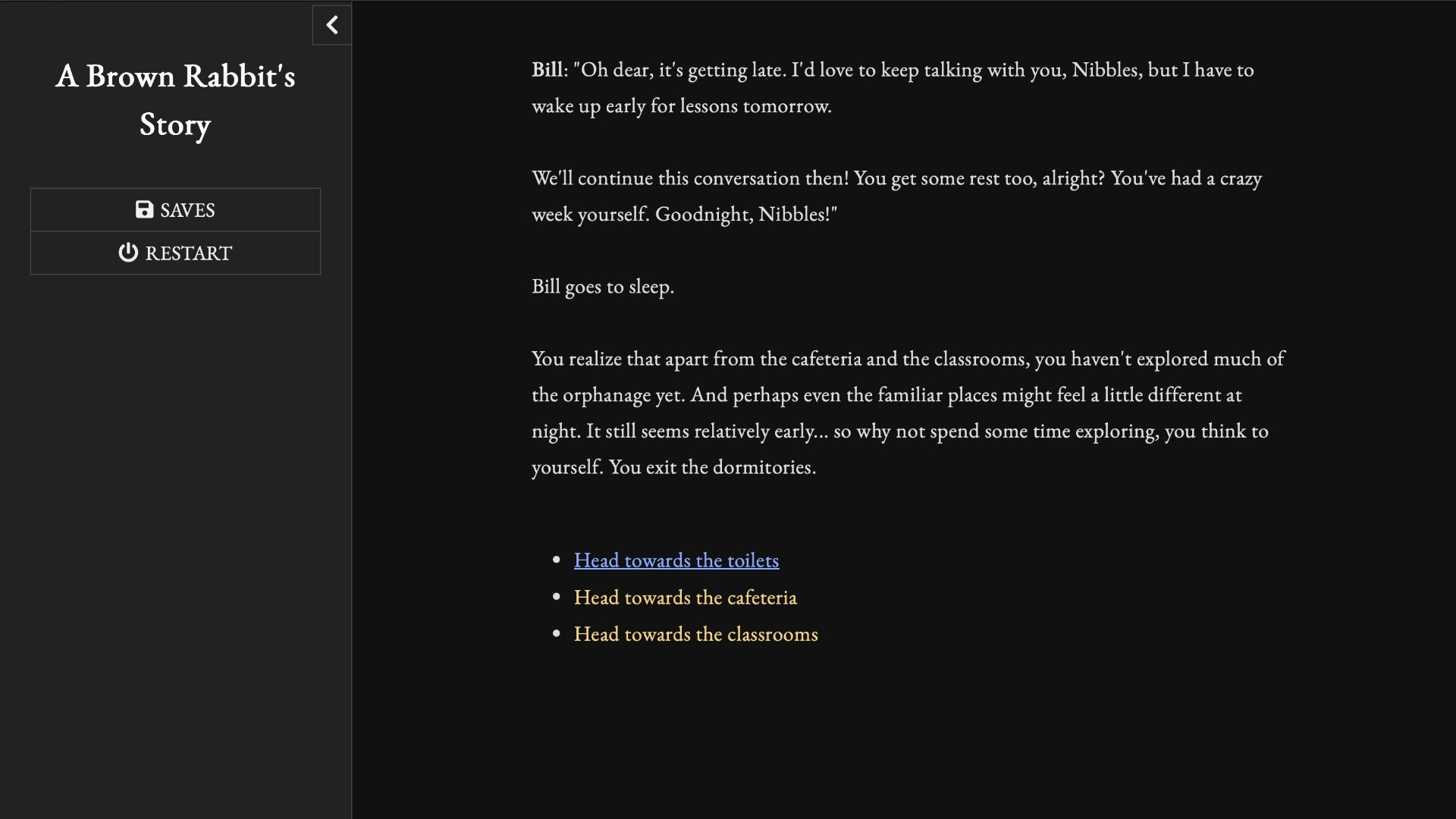Image resolution: width=1456 pixels, height=819 pixels.
Task: Toggle the sidebar visibility with the arrow button
Action: point(331,24)
